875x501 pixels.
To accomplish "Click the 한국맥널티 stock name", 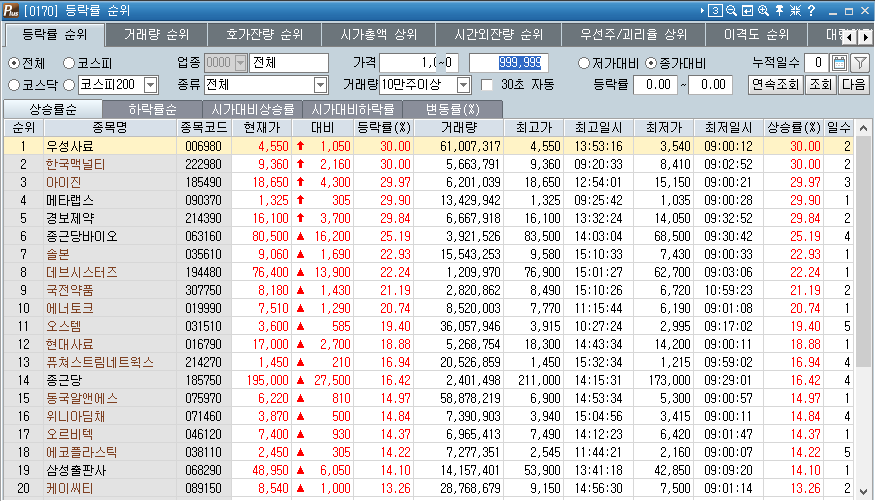I will coord(75,165).
